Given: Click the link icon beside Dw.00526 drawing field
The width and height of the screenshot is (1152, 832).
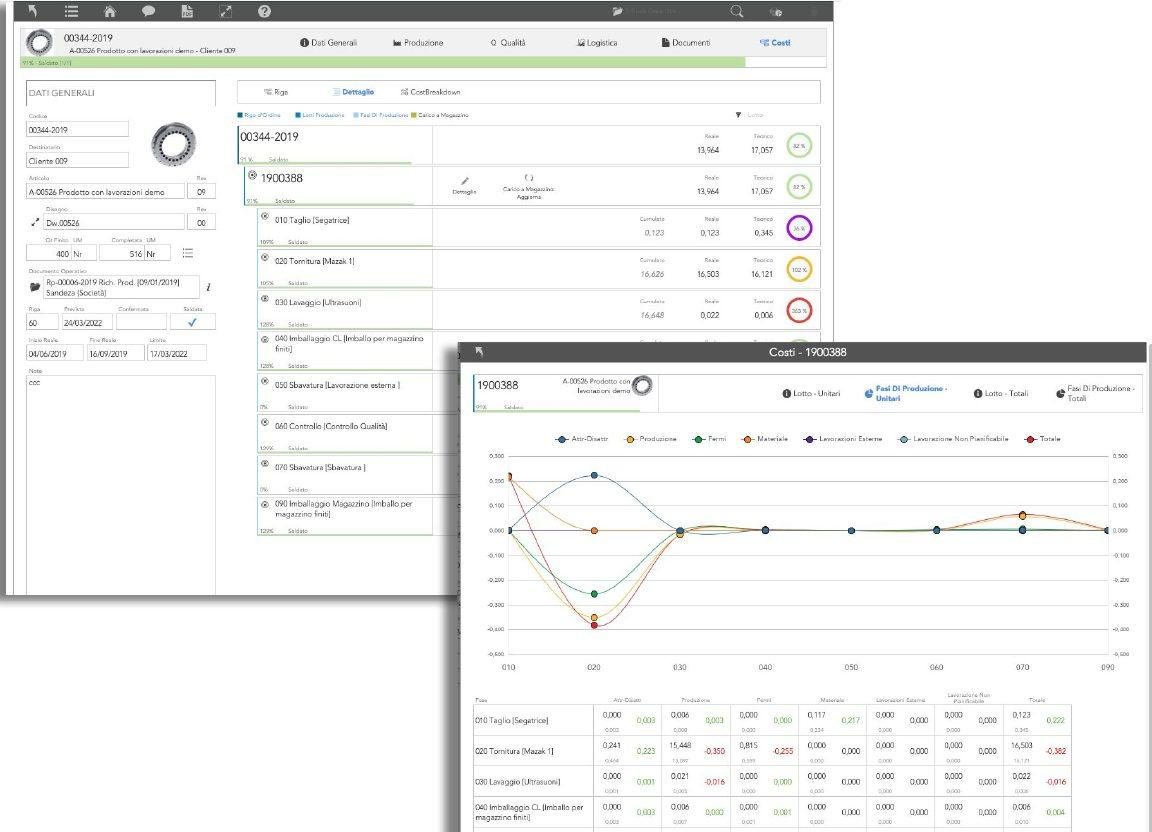Looking at the screenshot, I should click(35, 222).
